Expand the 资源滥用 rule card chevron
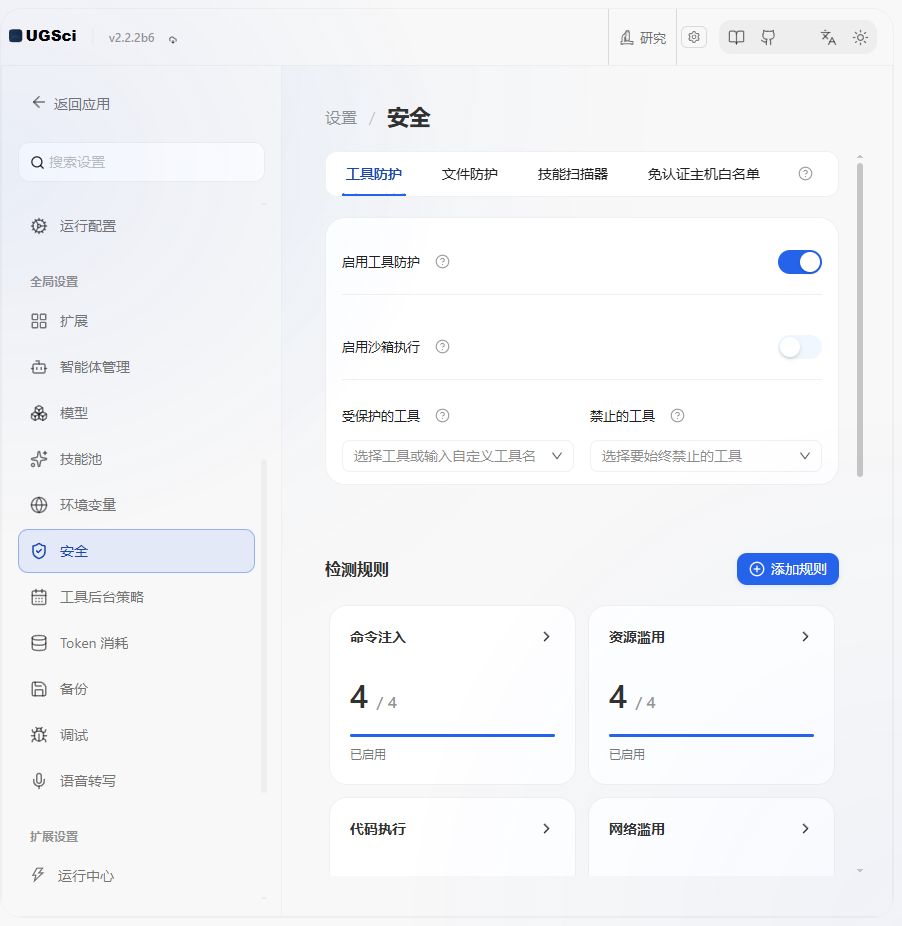Screen dimensions: 902x926 click(805, 637)
